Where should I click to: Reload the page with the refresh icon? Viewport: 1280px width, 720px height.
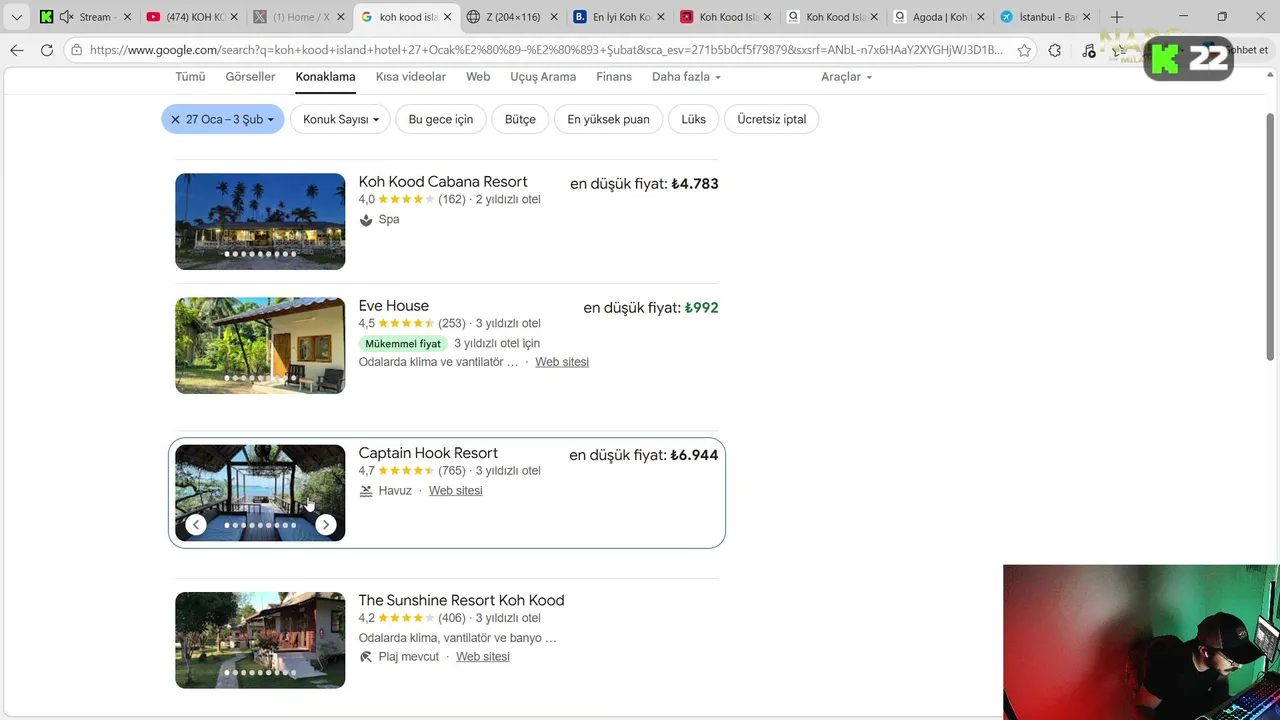click(x=47, y=50)
